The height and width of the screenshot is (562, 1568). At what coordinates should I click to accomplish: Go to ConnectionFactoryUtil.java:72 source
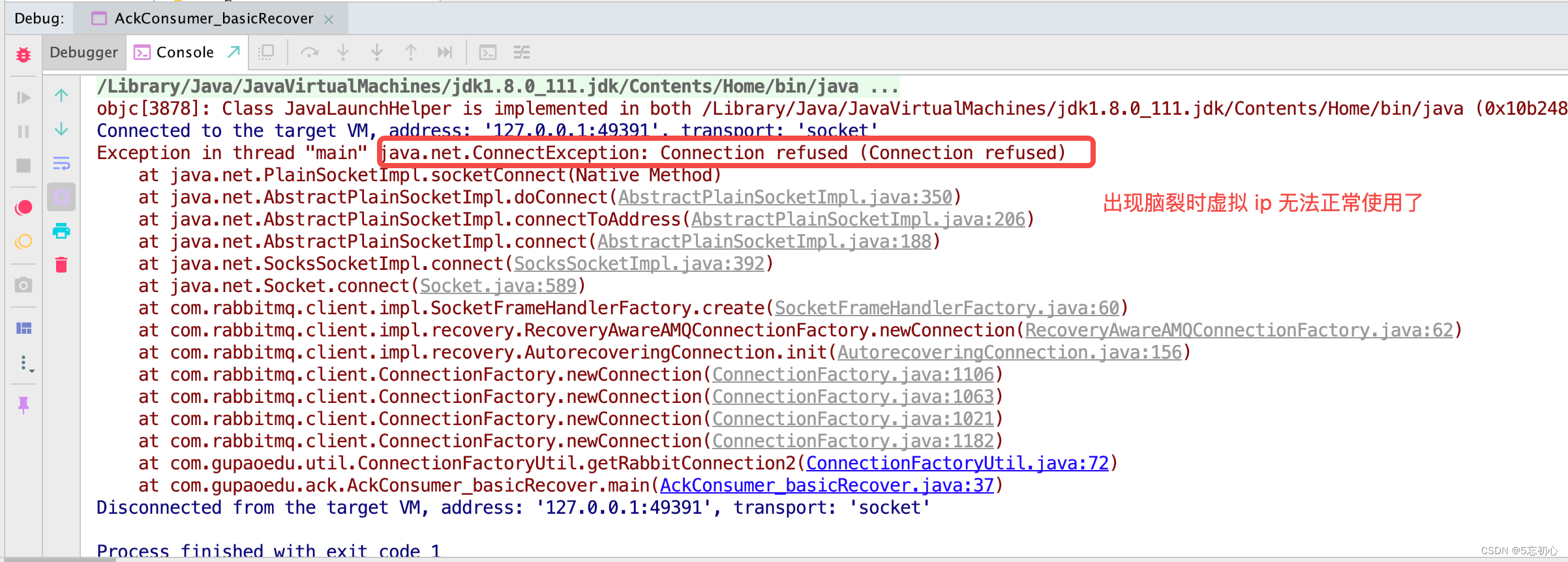[x=957, y=463]
